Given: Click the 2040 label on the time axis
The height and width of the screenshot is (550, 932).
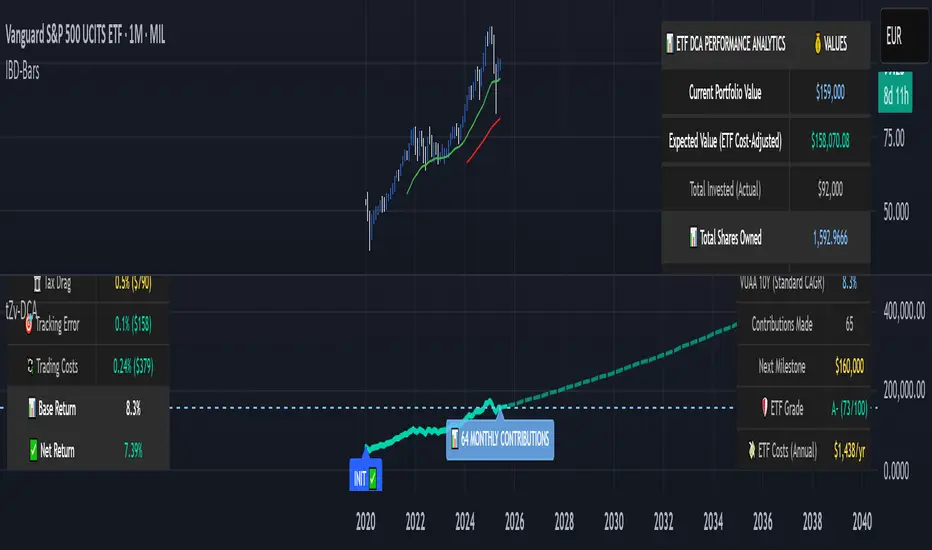Looking at the screenshot, I should tap(862, 522).
